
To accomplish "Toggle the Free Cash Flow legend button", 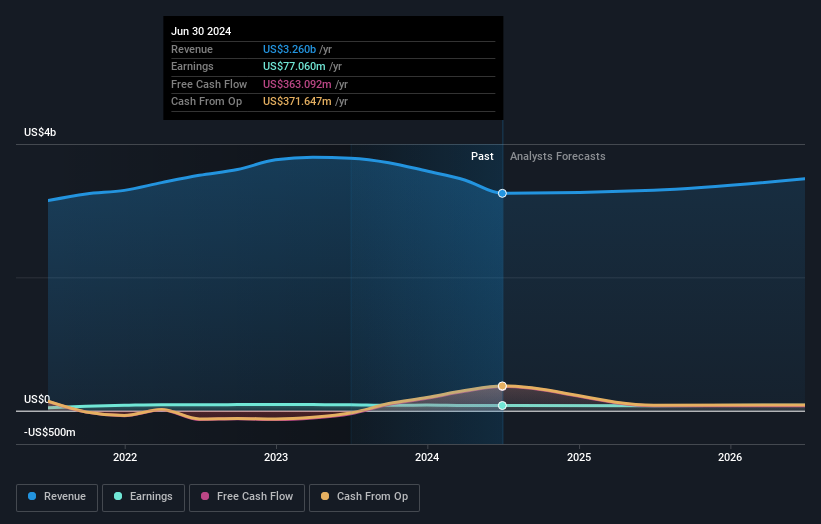I will [247, 497].
